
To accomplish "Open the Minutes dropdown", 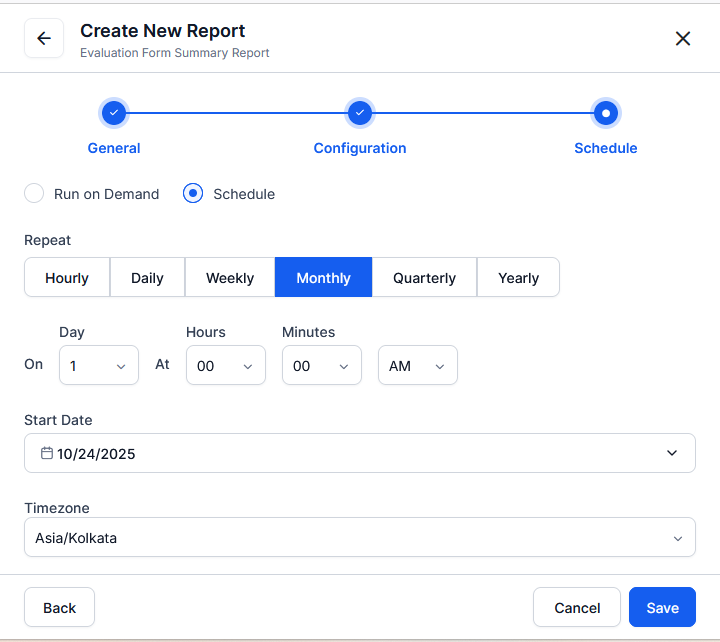I will pos(321,366).
